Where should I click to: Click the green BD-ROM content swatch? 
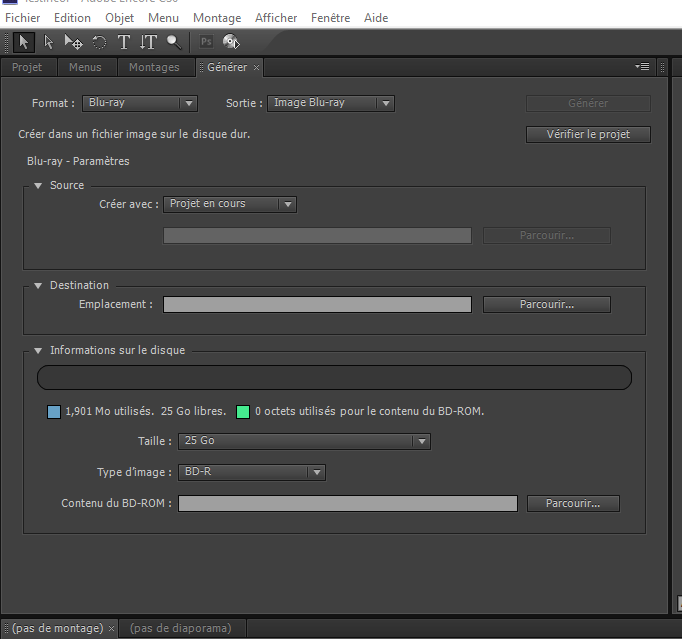243,412
